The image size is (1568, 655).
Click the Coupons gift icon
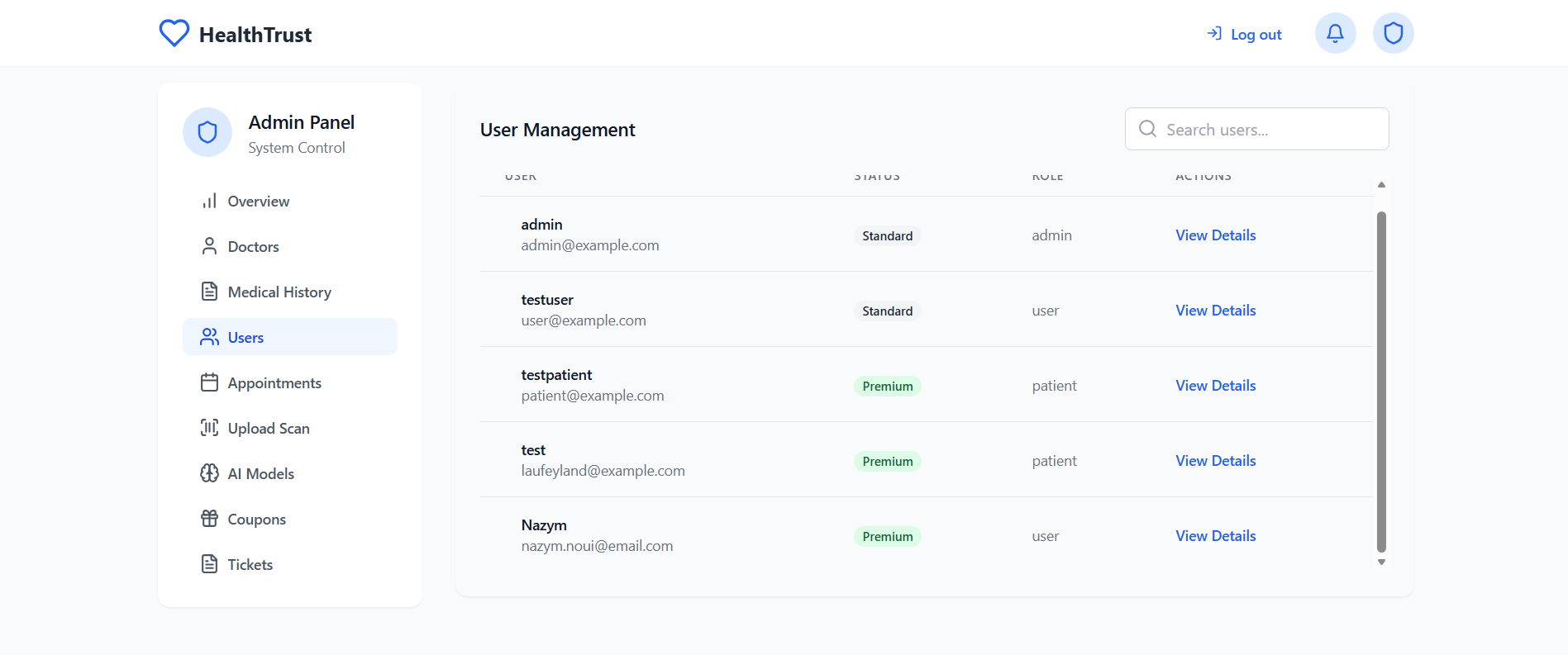coord(210,519)
